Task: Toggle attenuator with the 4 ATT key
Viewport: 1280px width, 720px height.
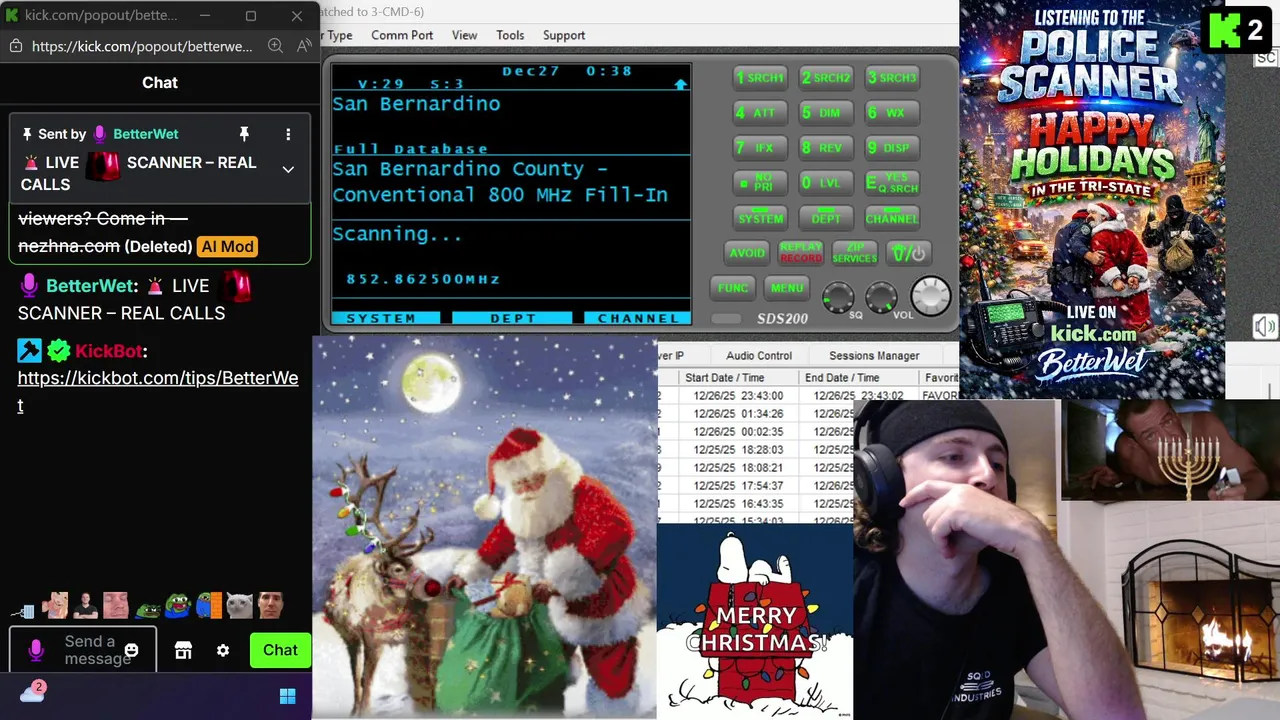Action: point(760,113)
